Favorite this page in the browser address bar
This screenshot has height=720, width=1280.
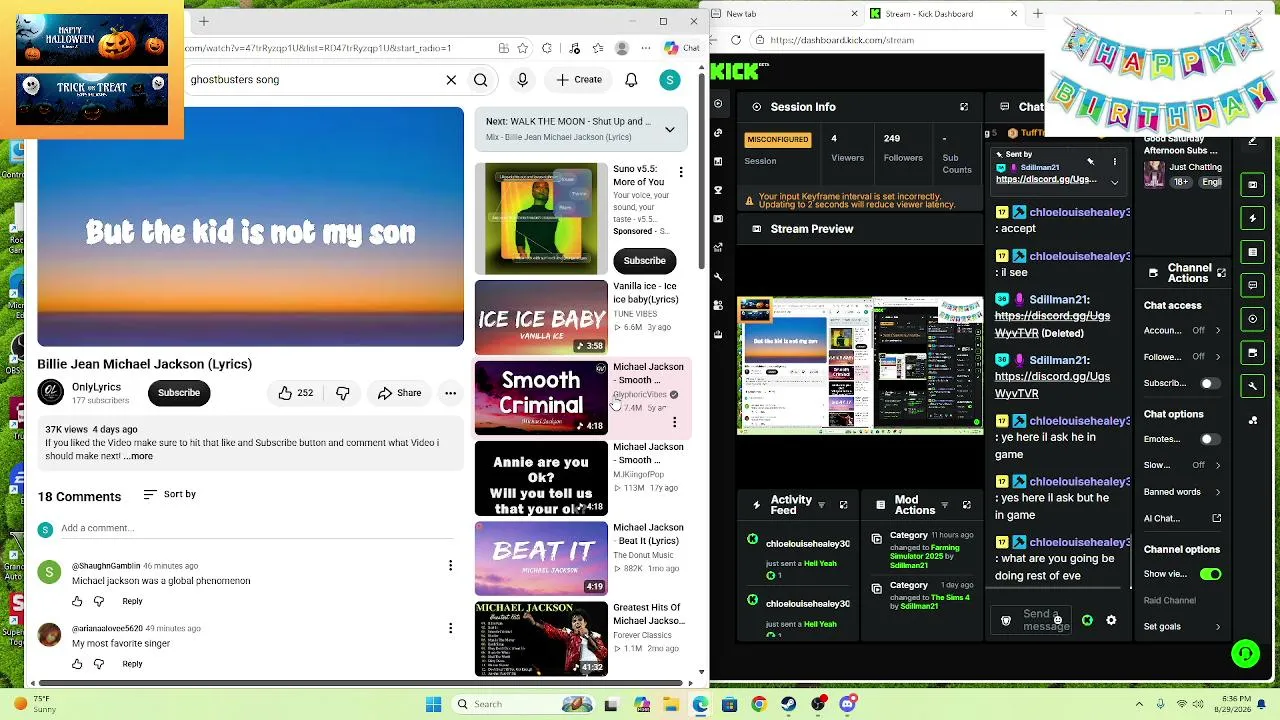pos(522,48)
